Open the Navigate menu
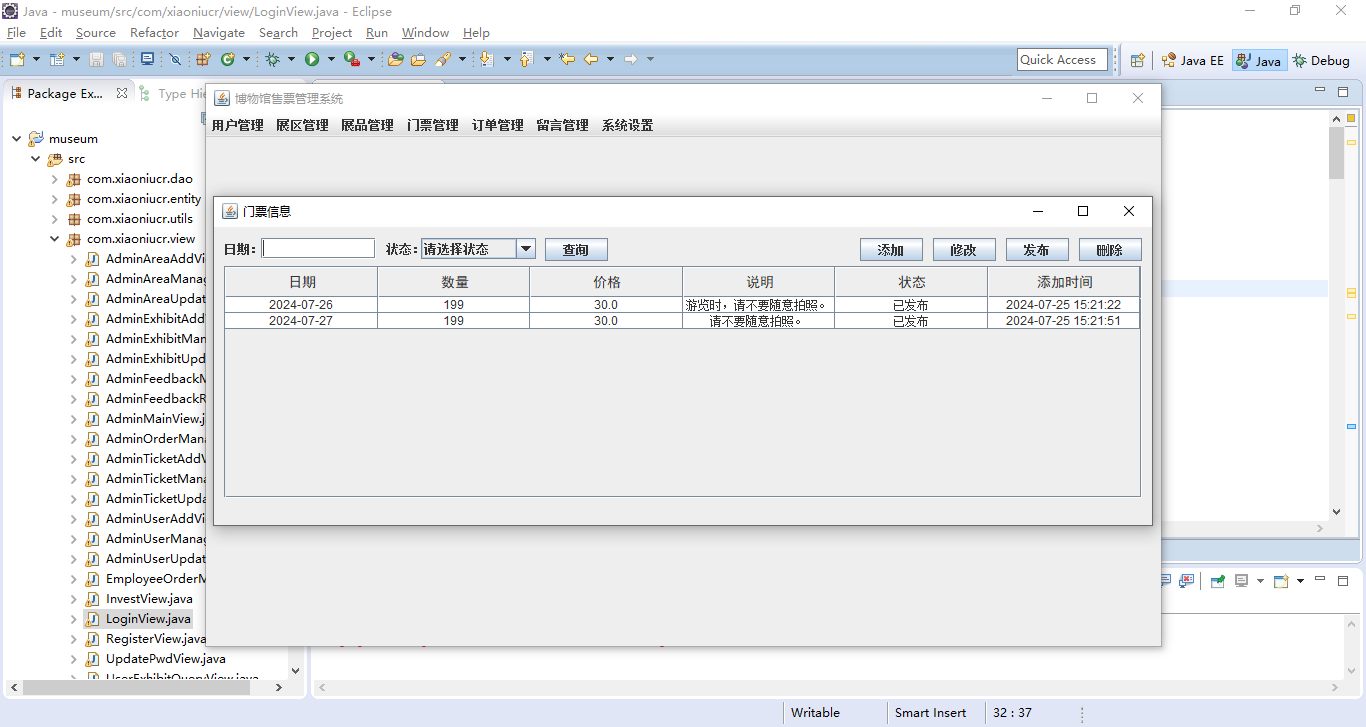This screenshot has width=1366, height=727. pos(218,33)
